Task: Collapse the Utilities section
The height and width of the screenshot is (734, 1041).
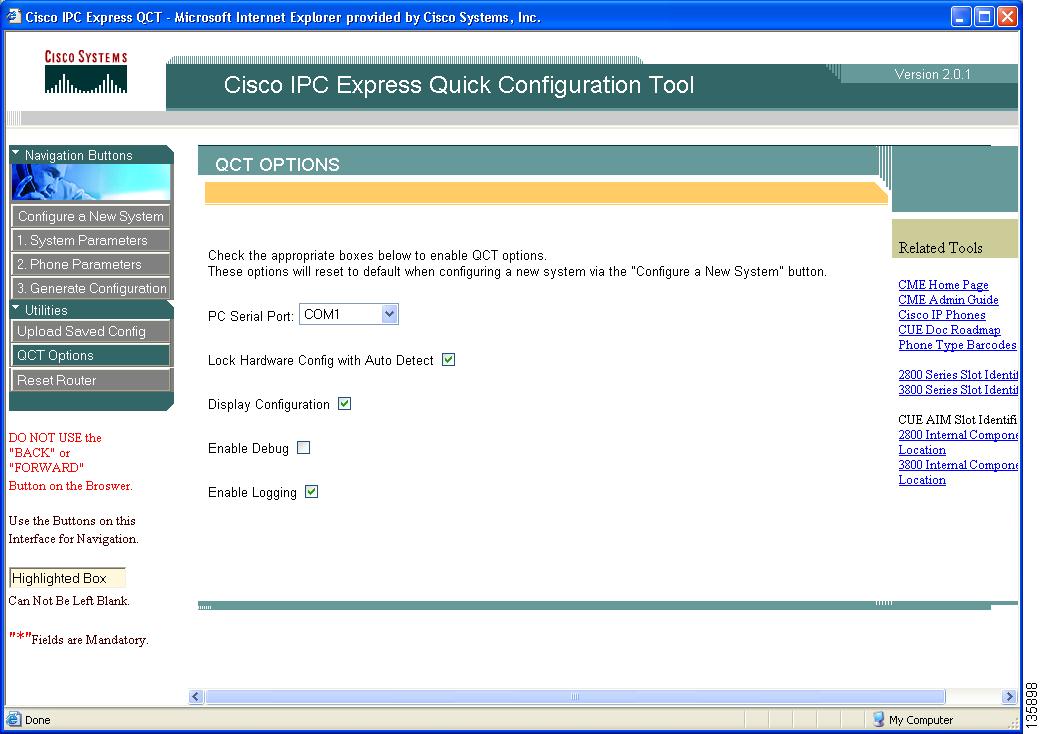Action: pos(14,309)
